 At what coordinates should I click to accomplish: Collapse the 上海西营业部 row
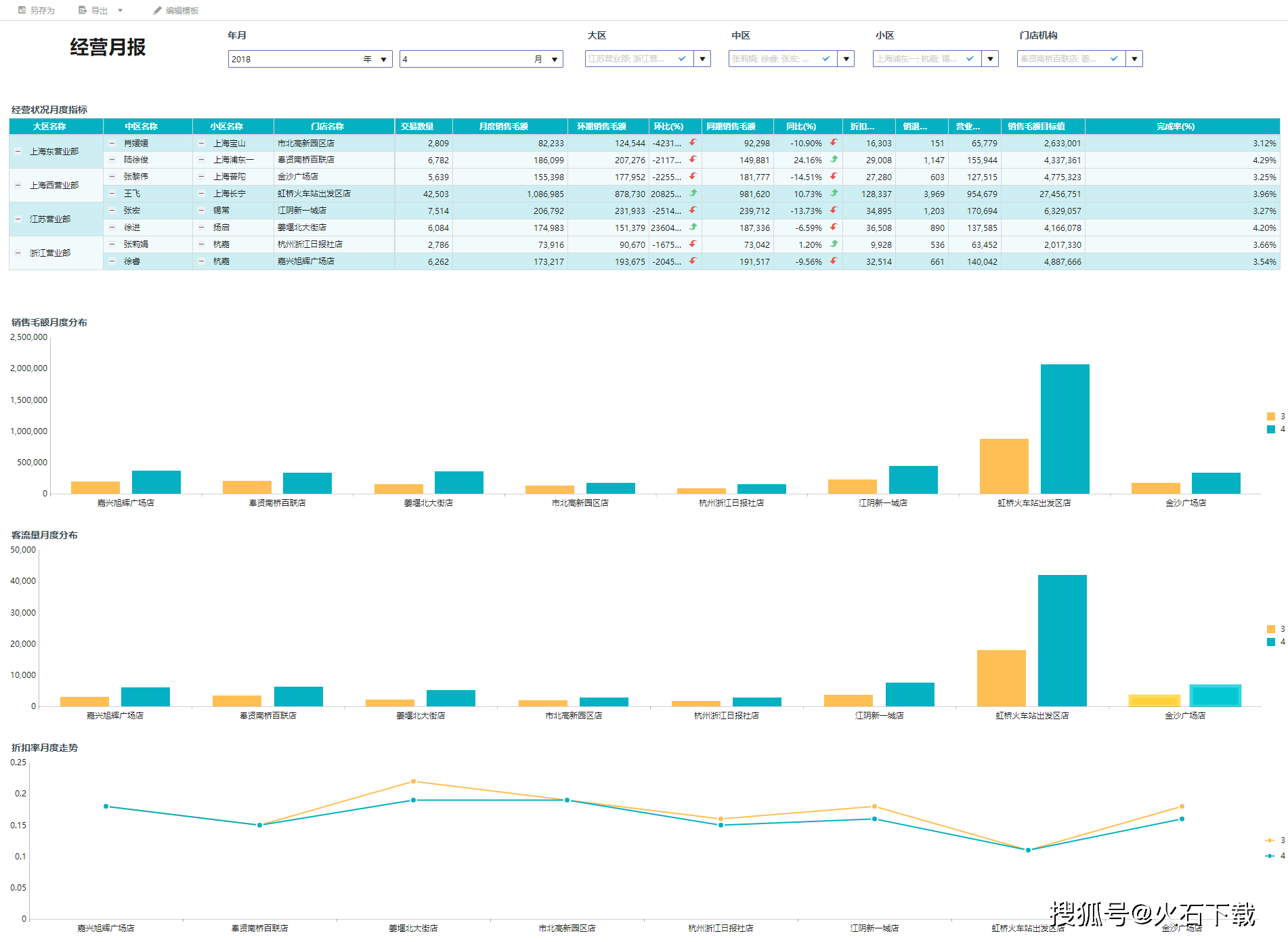coord(18,186)
